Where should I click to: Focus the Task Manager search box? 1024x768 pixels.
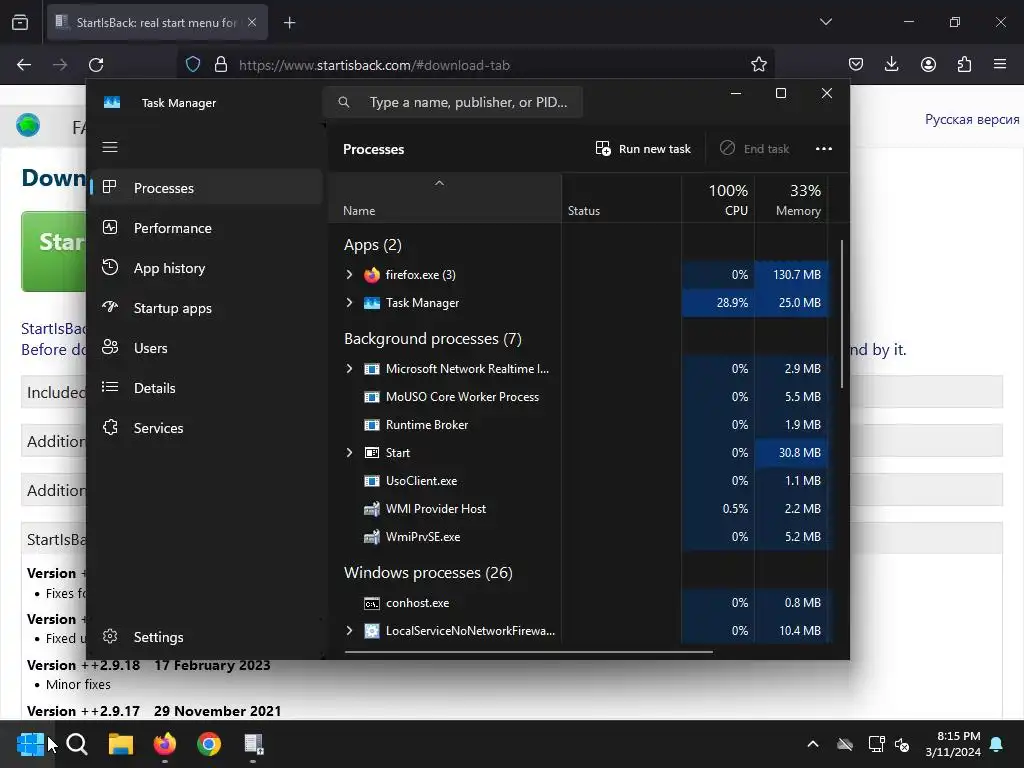(453, 102)
